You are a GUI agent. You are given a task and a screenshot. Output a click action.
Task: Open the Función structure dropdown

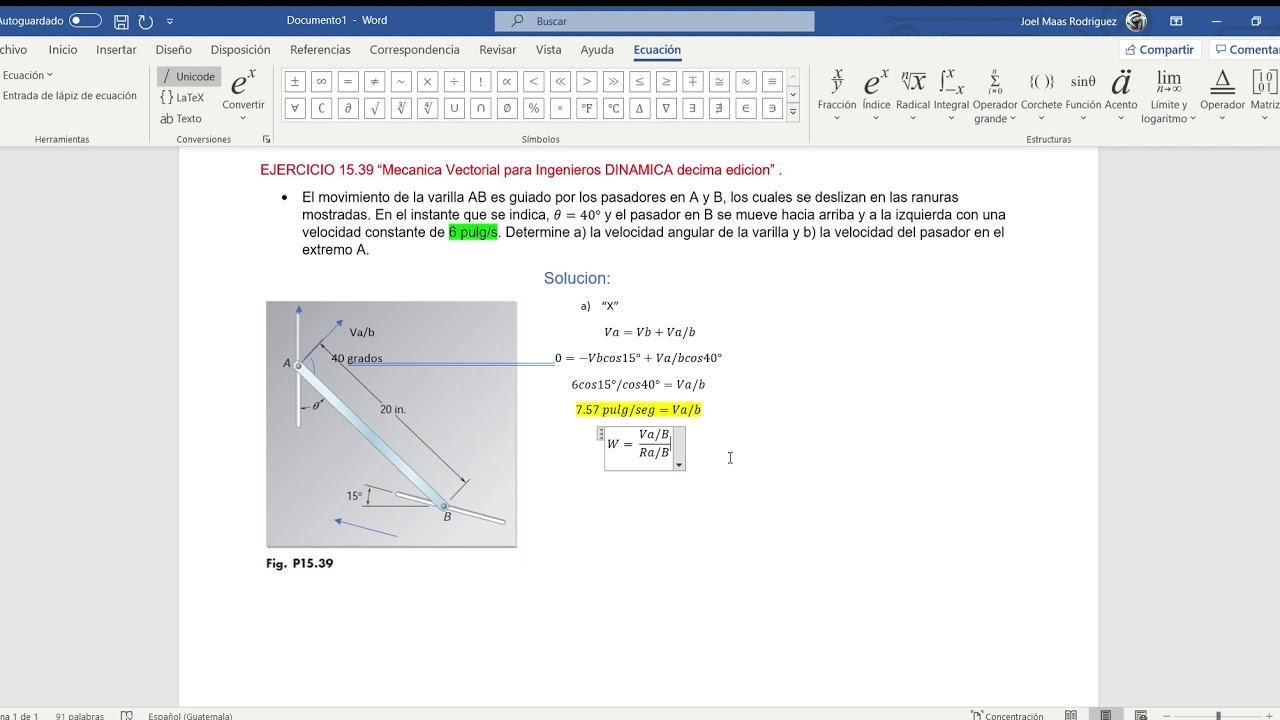(x=1083, y=96)
